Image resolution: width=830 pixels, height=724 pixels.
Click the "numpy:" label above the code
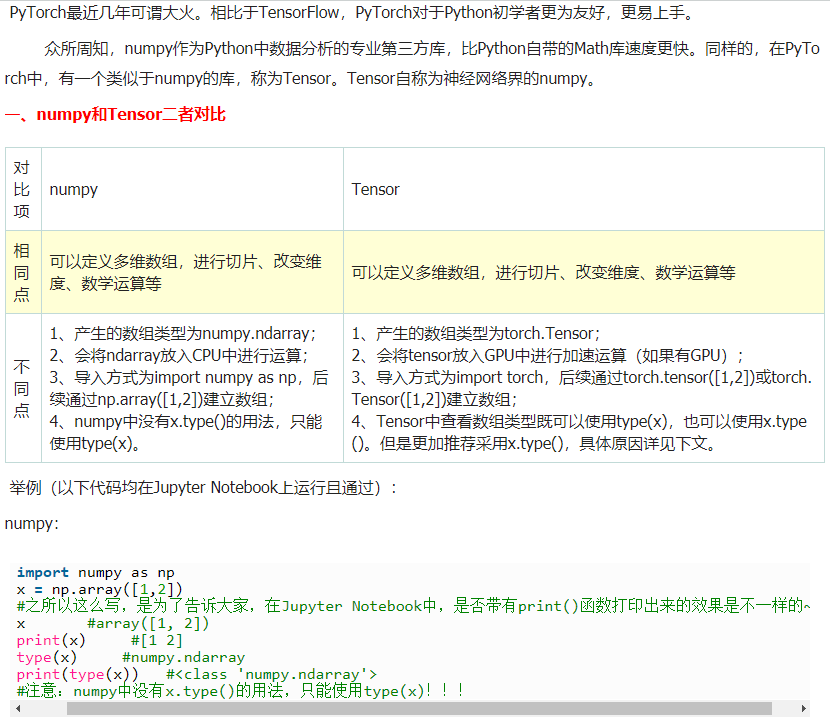coord(31,523)
